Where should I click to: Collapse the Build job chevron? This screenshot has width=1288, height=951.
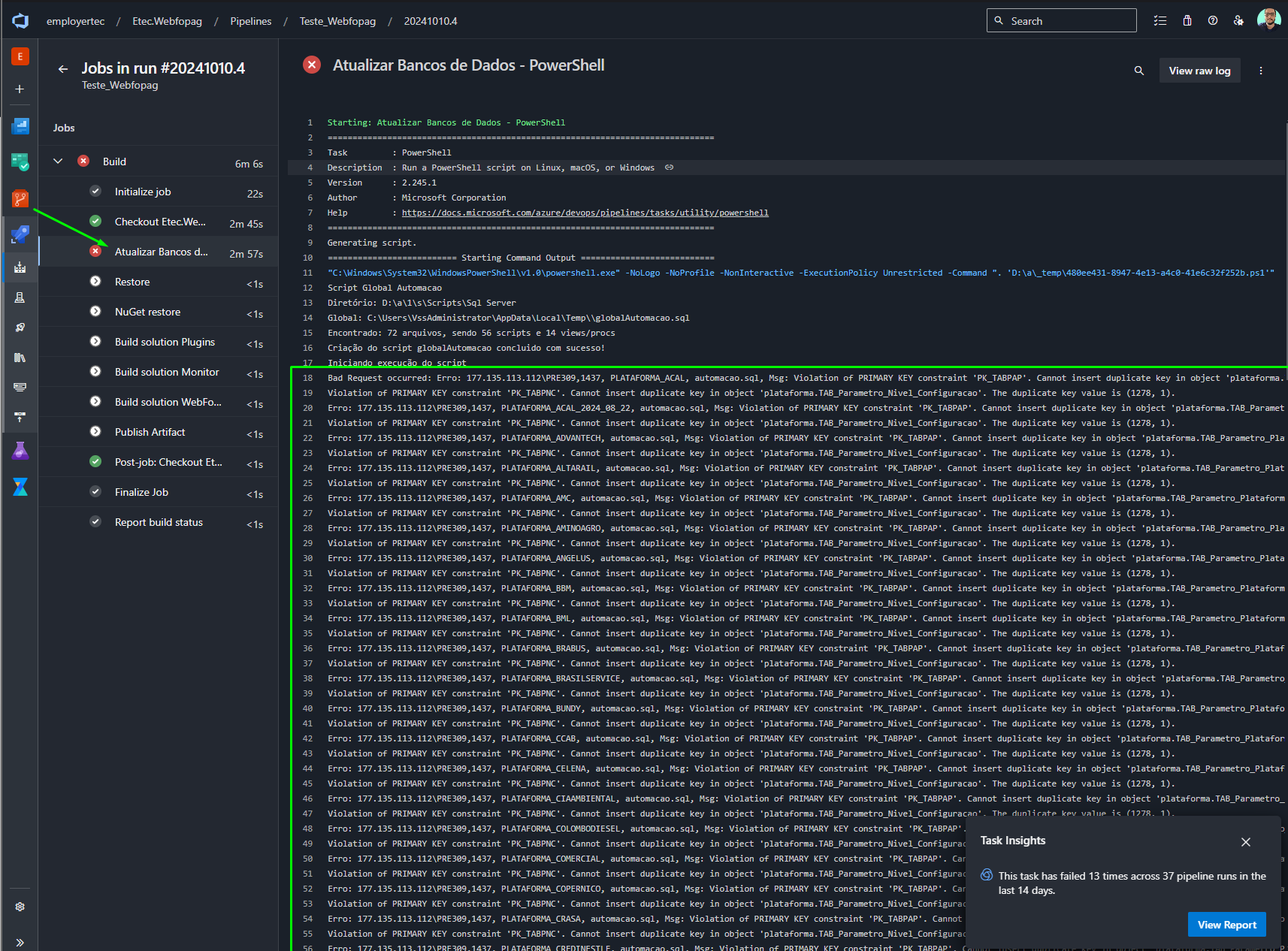point(58,162)
